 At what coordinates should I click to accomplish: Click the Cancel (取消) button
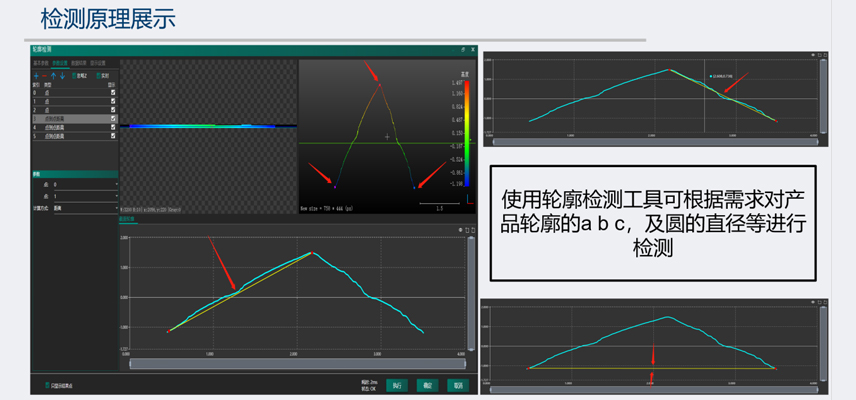[x=458, y=384]
